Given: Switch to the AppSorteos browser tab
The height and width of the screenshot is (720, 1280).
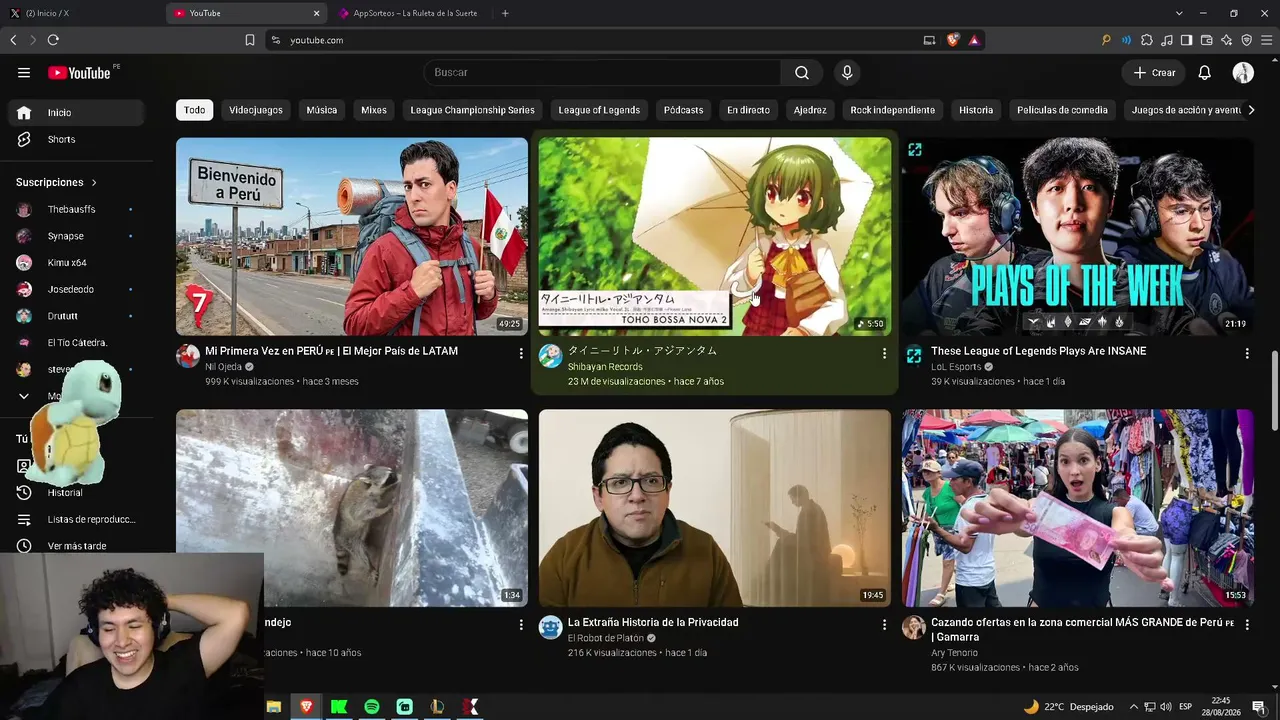Looking at the screenshot, I should coord(410,13).
